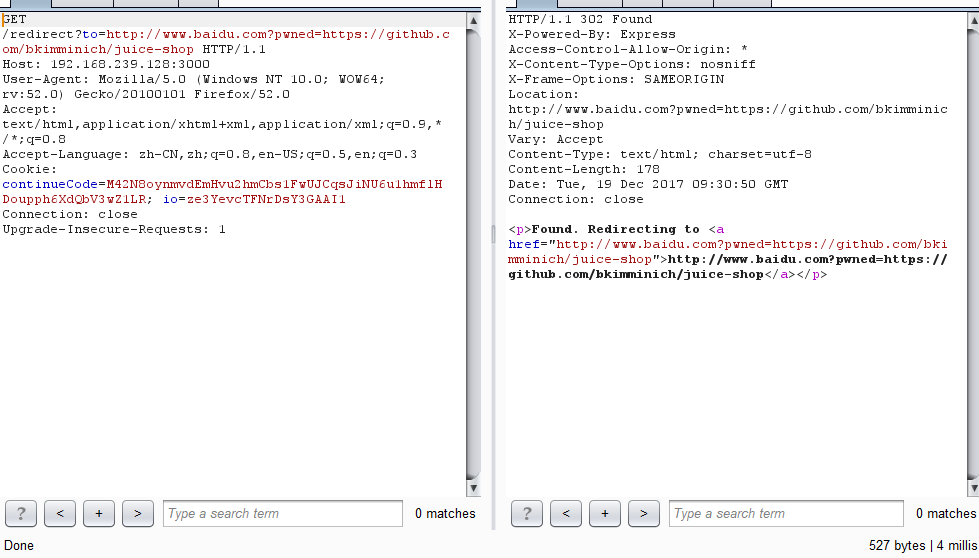The height and width of the screenshot is (558, 979).
Task: Click the request pane vertical scrollbar track
Action: (473, 255)
